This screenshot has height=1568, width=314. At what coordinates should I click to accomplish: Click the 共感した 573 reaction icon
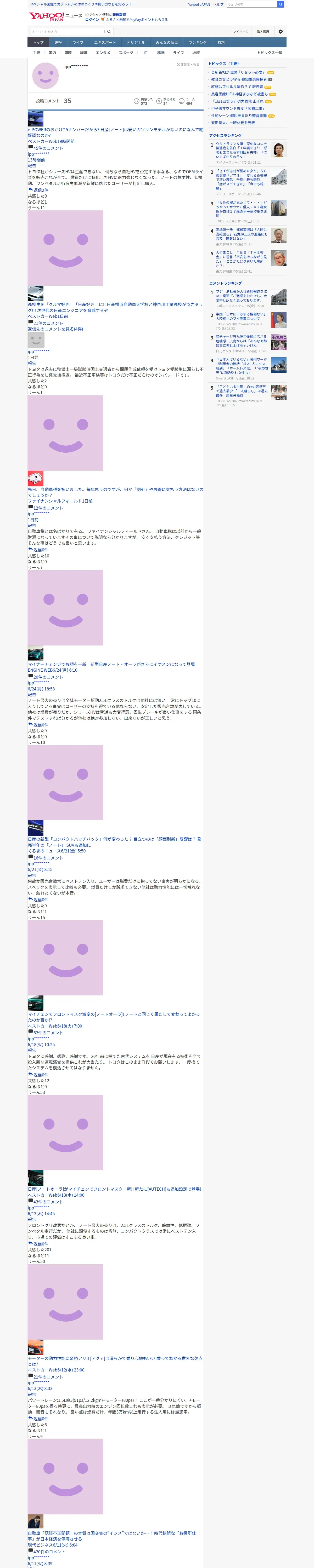pos(137,101)
